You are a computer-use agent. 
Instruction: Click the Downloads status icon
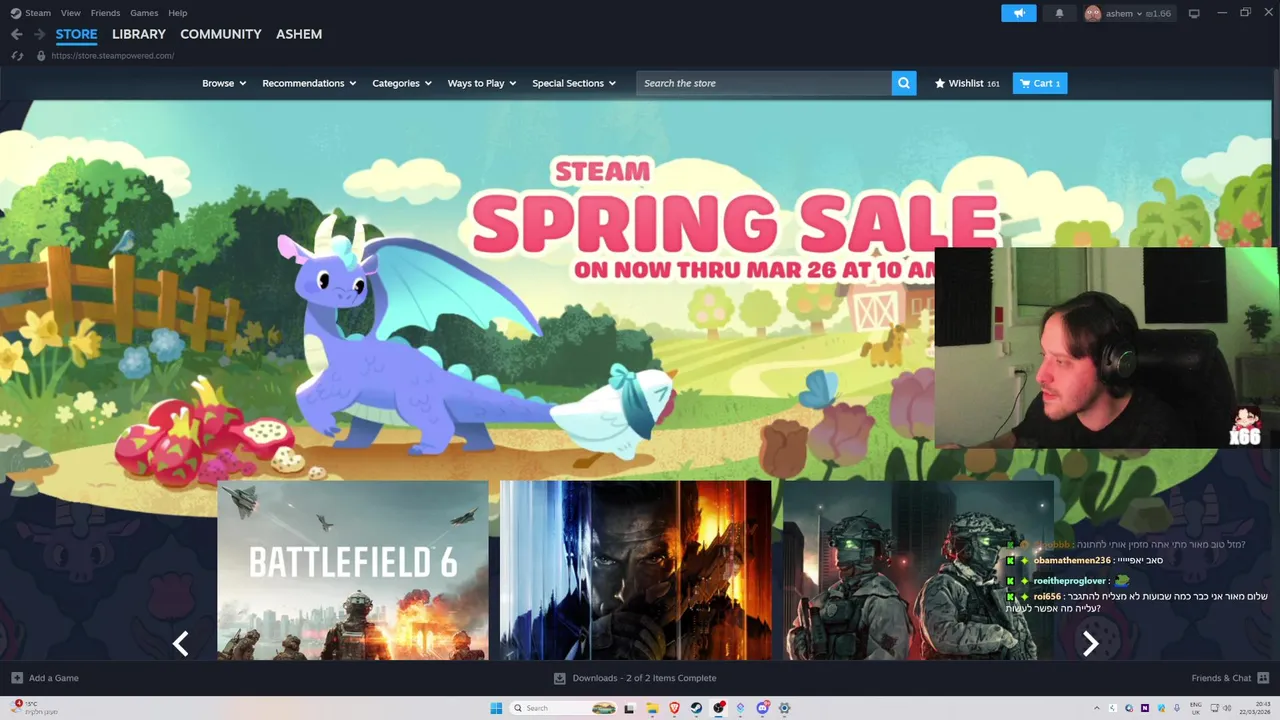tap(560, 678)
